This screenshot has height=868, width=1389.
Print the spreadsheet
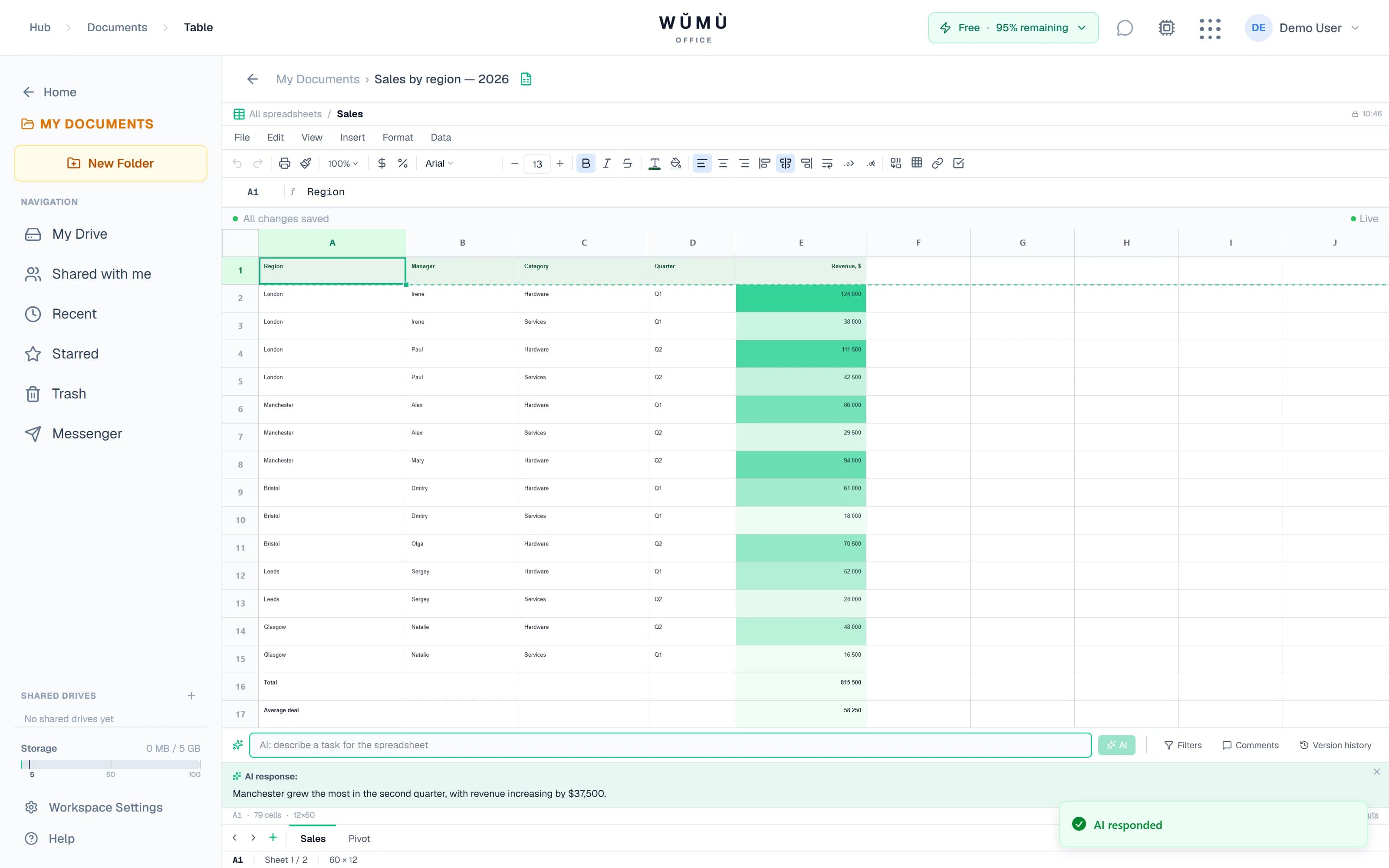click(x=284, y=164)
